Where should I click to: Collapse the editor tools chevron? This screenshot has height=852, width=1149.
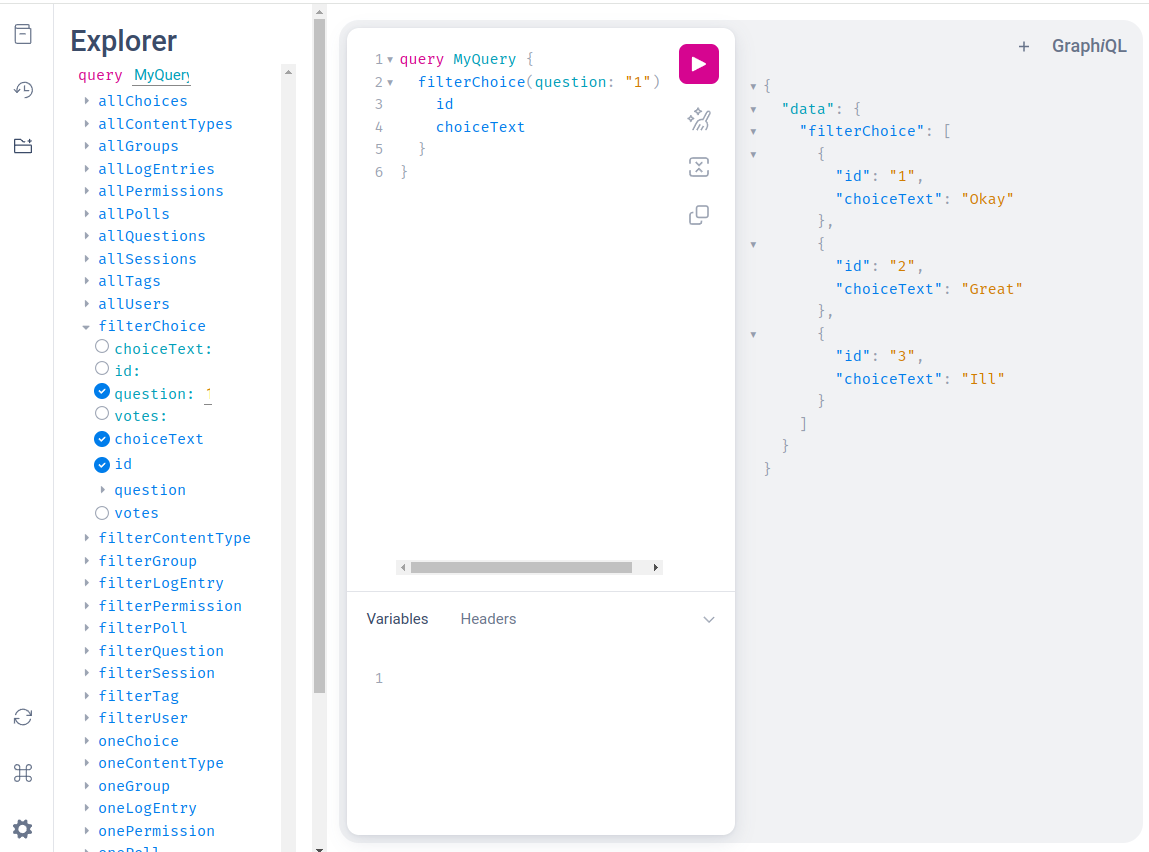click(709, 619)
